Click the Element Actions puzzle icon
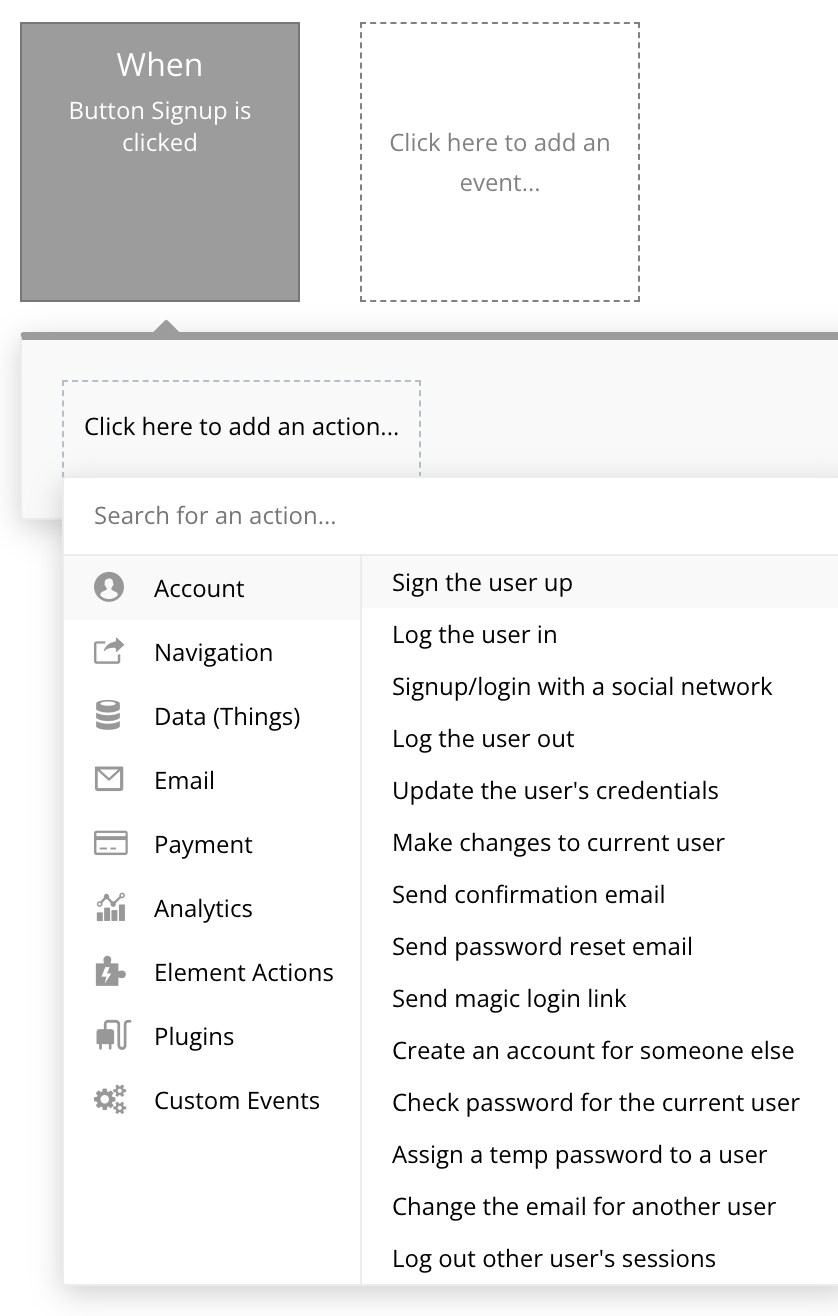This screenshot has width=838, height=1316. 110,971
